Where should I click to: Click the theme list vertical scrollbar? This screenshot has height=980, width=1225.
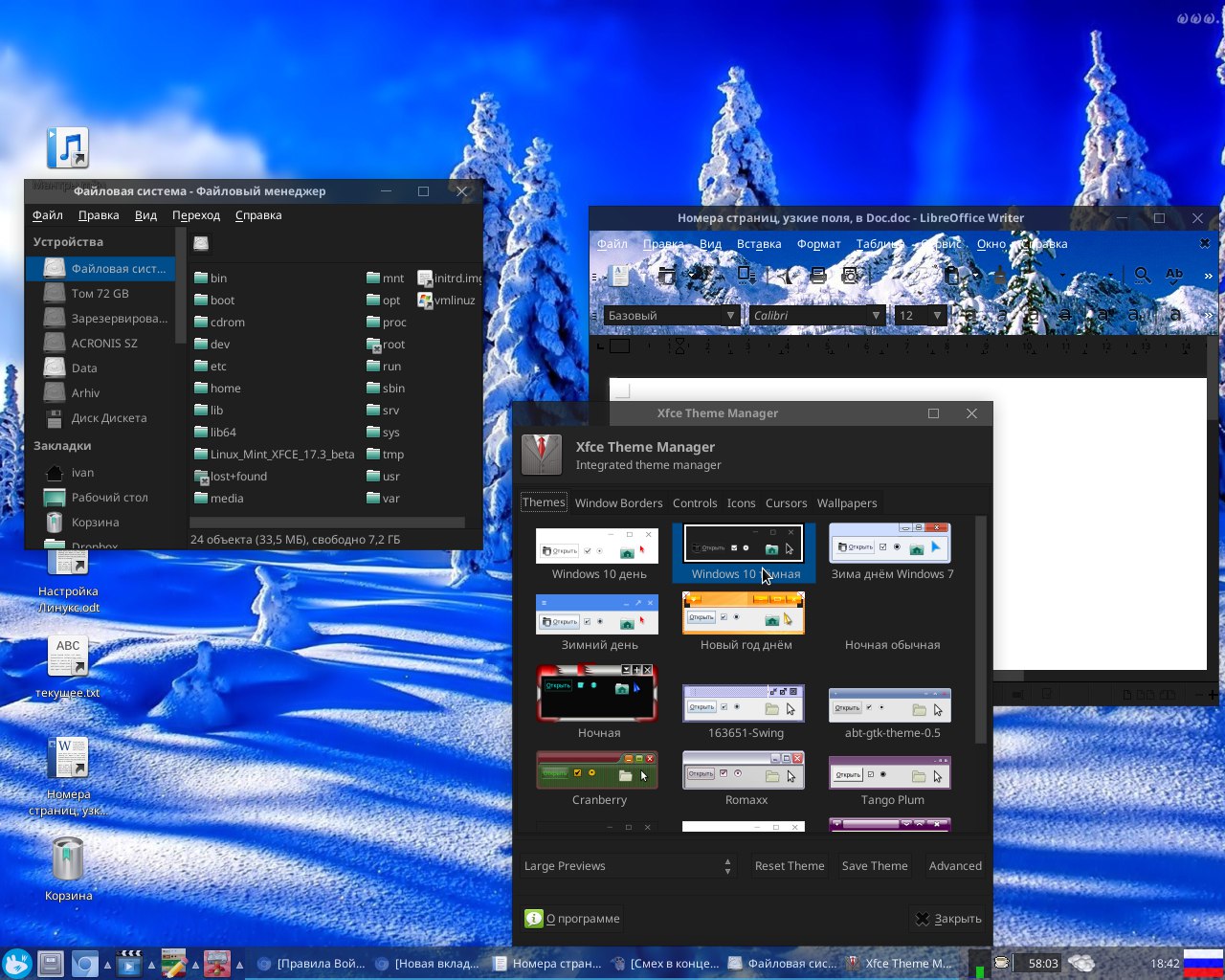(x=980, y=632)
